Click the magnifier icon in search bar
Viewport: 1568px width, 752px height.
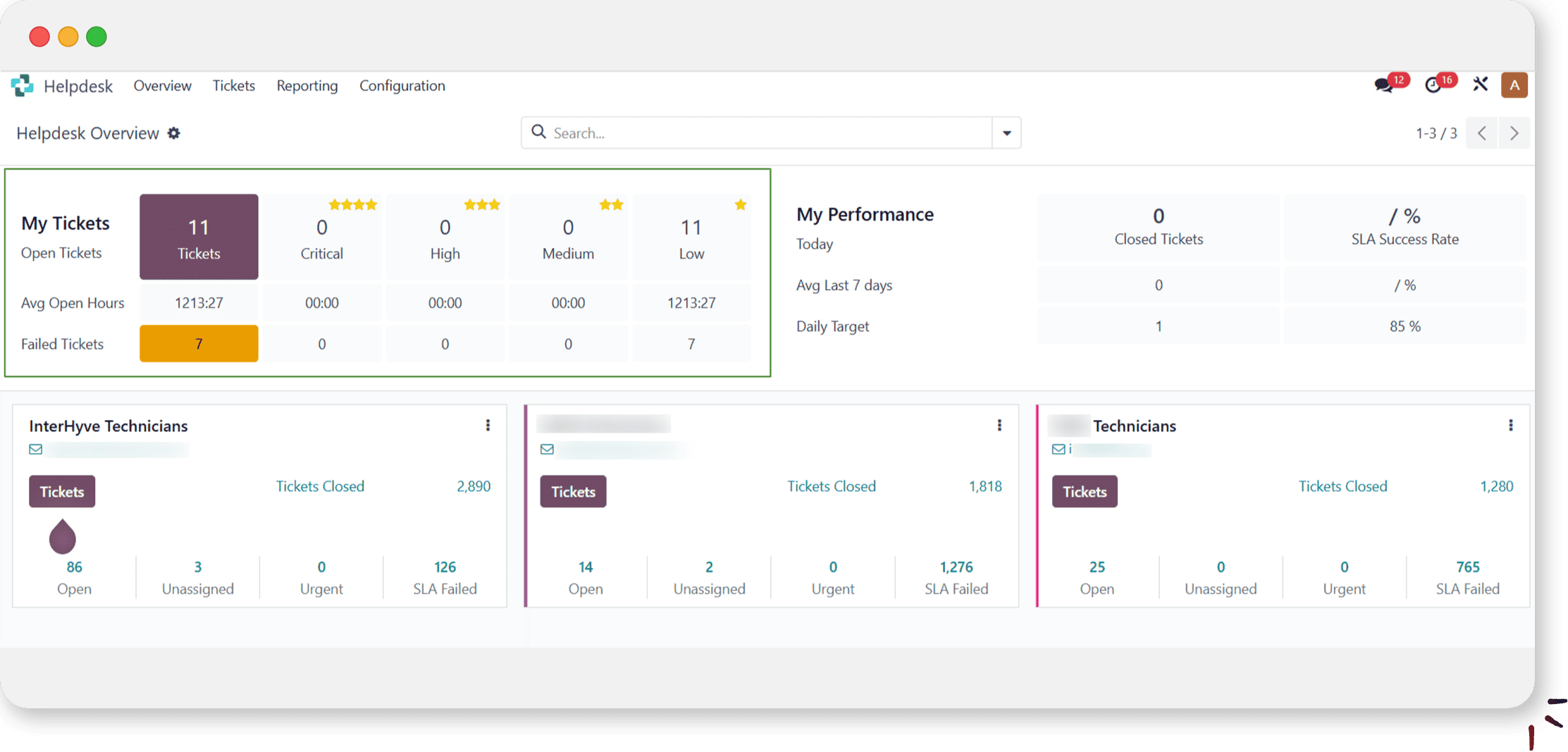538,132
